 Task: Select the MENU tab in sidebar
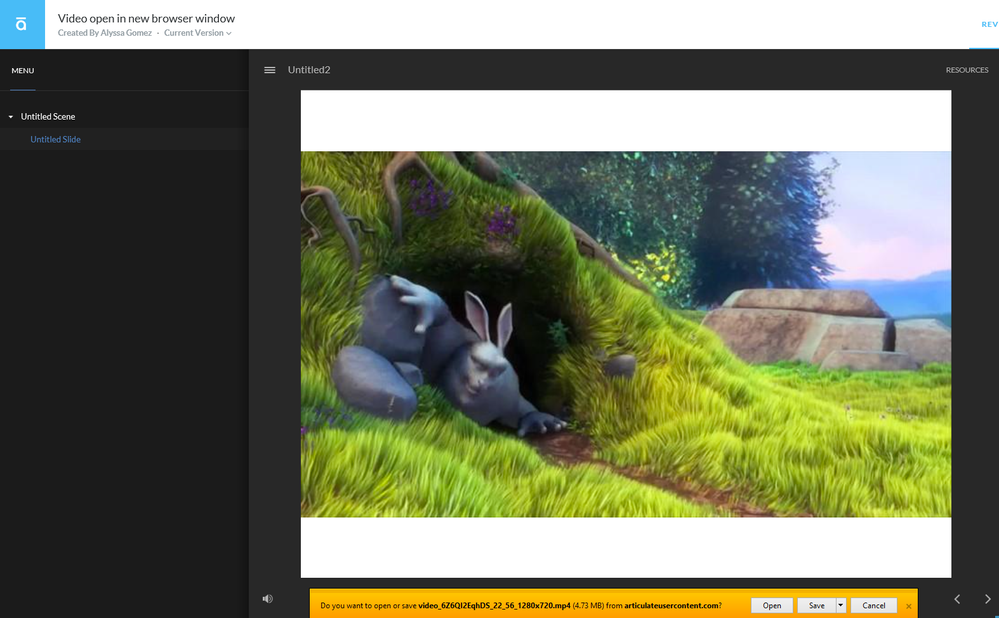coord(23,71)
